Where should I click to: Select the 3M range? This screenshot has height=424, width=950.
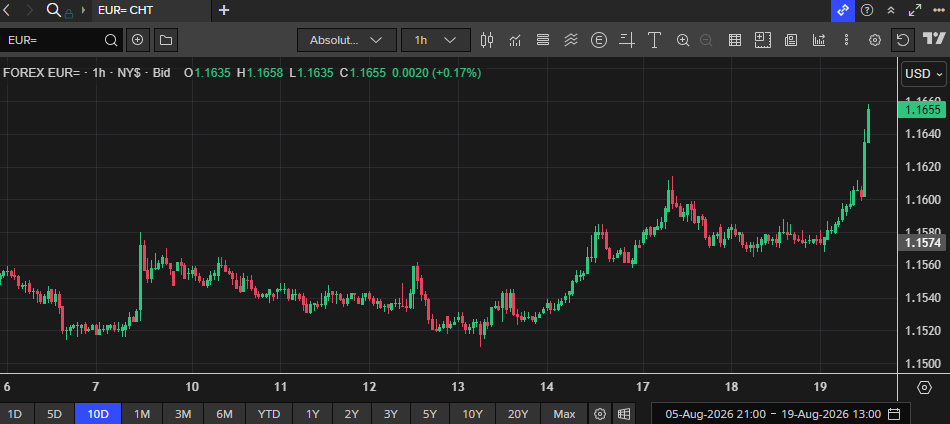click(183, 414)
